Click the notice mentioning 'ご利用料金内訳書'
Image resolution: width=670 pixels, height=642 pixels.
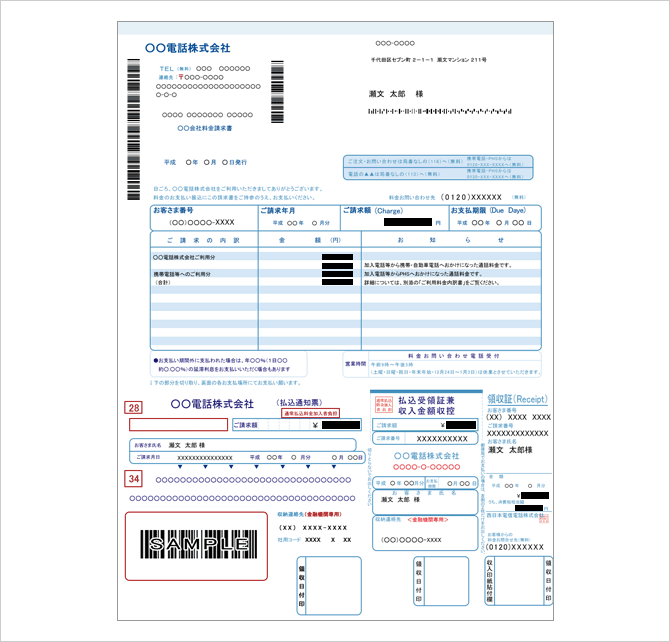click(x=432, y=283)
